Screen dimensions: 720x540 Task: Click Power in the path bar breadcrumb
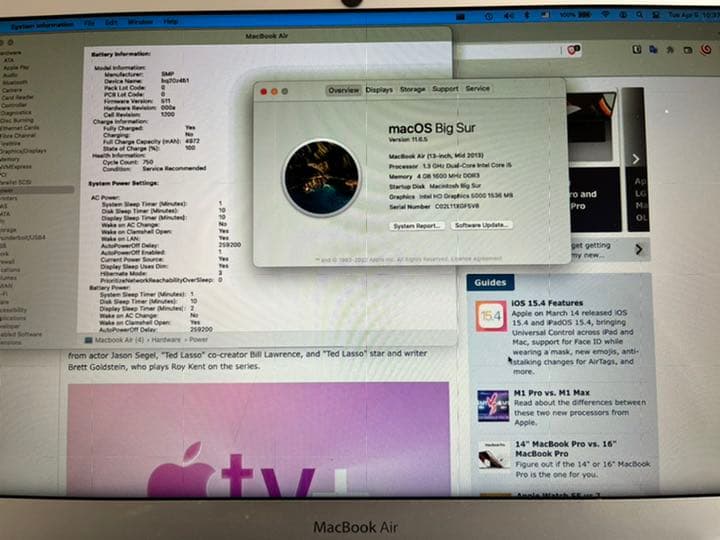(x=198, y=339)
